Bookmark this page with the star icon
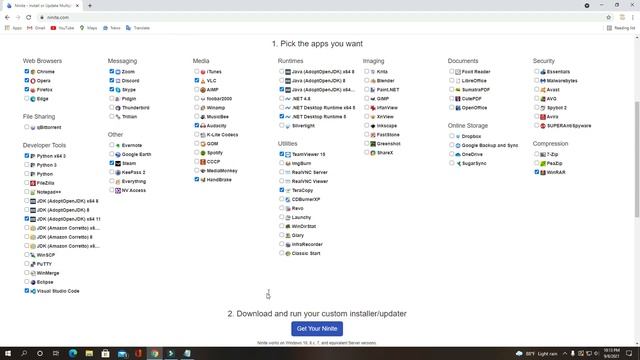 tap(609, 17)
